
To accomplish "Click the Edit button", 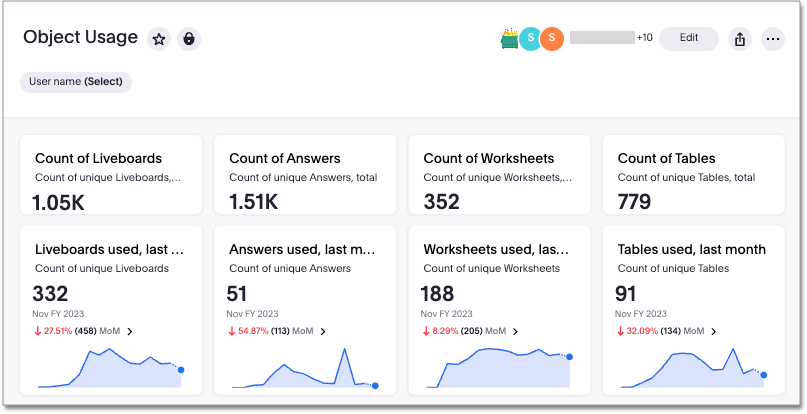I will pyautogui.click(x=688, y=38).
